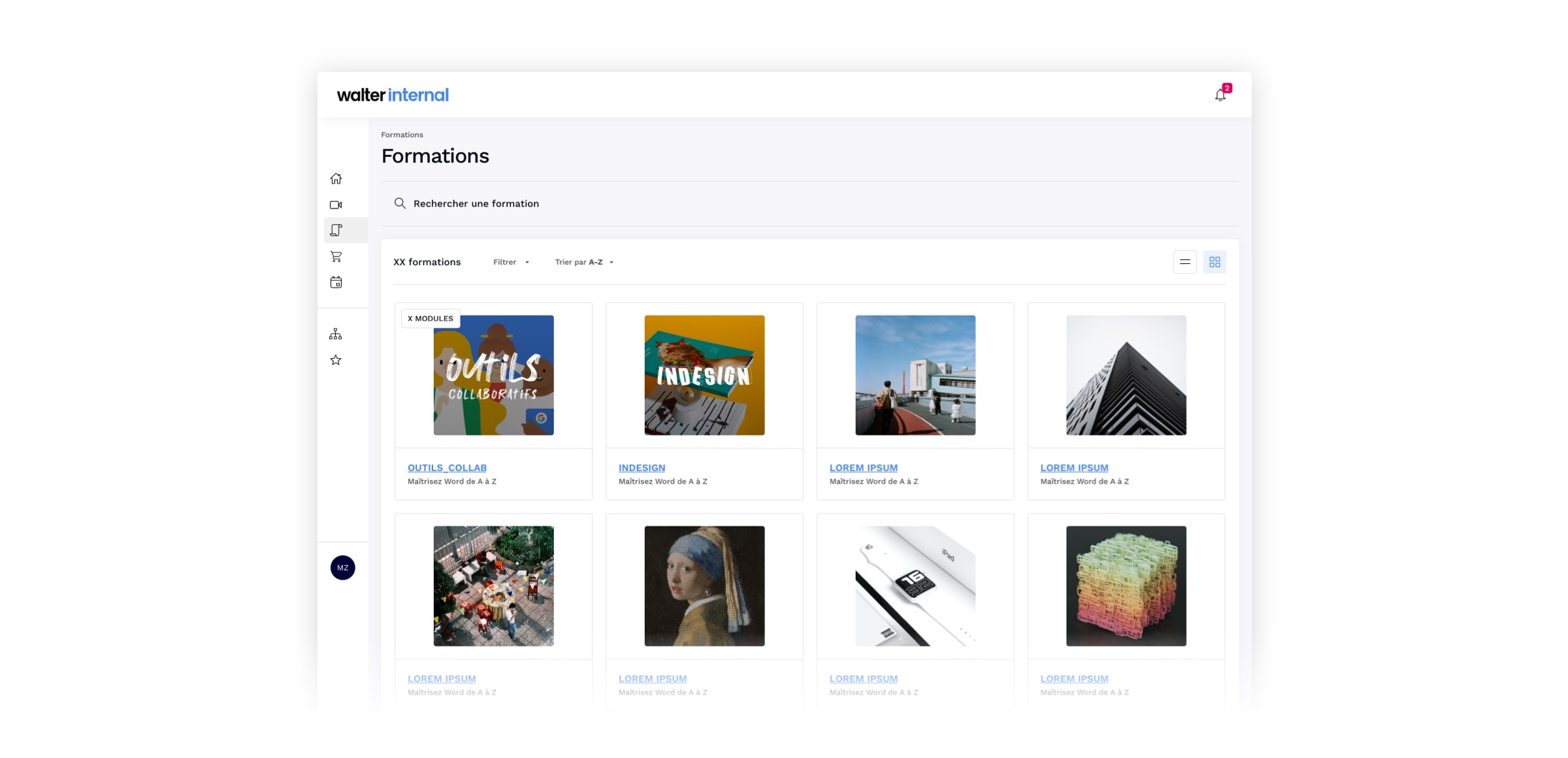Open the home icon in sidebar
Image resolution: width=1568 pixels, height=758 pixels.
click(x=336, y=178)
